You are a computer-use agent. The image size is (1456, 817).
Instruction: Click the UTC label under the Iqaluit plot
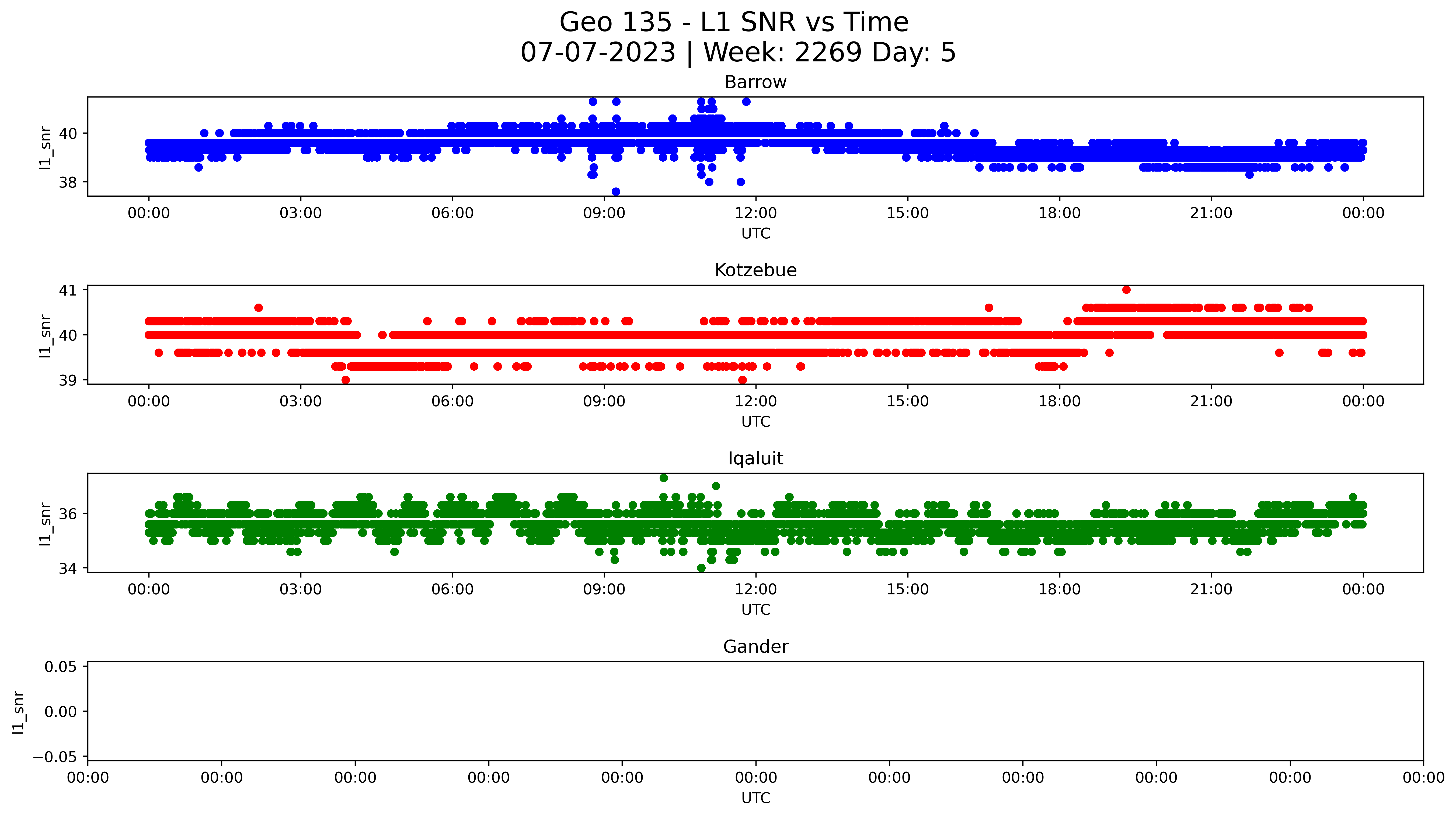coord(756,610)
